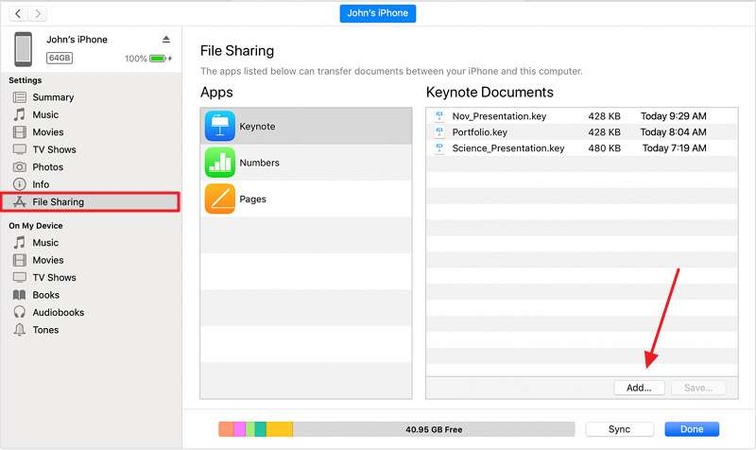Eject John's iPhone
This screenshot has width=756, height=450.
[166, 40]
